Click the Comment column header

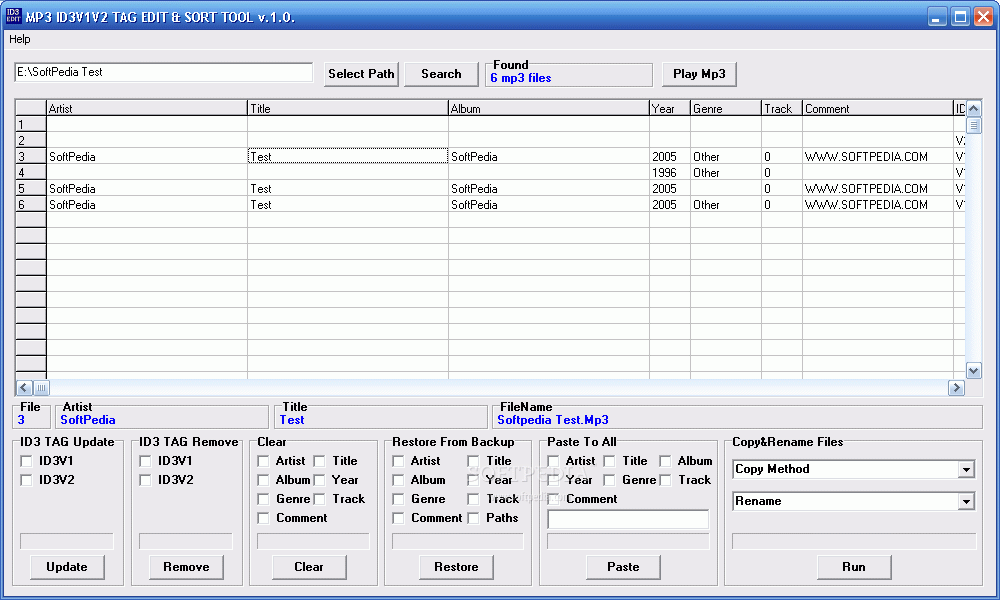878,108
